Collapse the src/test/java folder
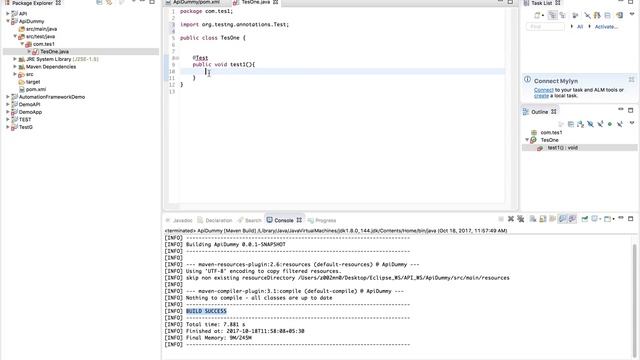Image resolution: width=640 pixels, height=360 pixels. click(15, 36)
